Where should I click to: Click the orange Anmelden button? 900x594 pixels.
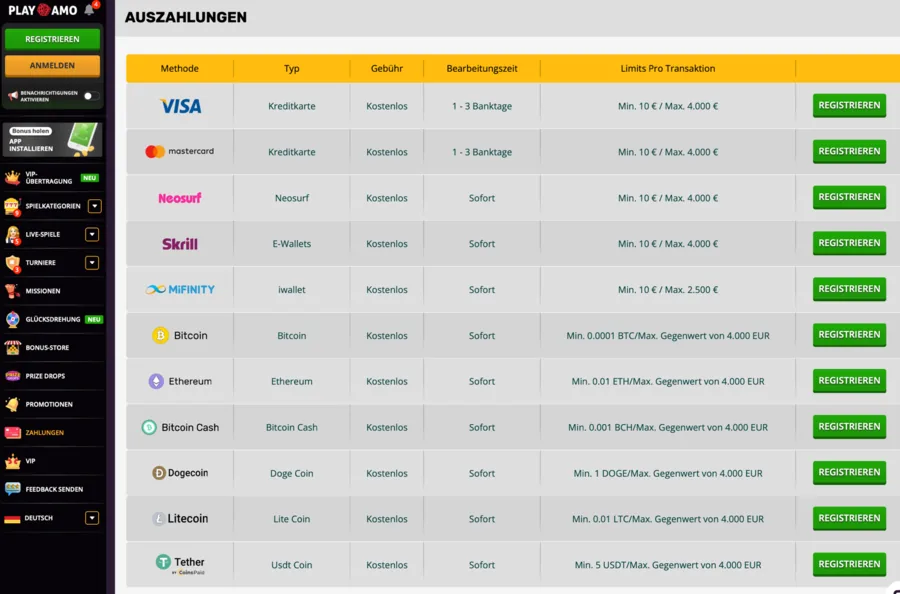(x=52, y=65)
